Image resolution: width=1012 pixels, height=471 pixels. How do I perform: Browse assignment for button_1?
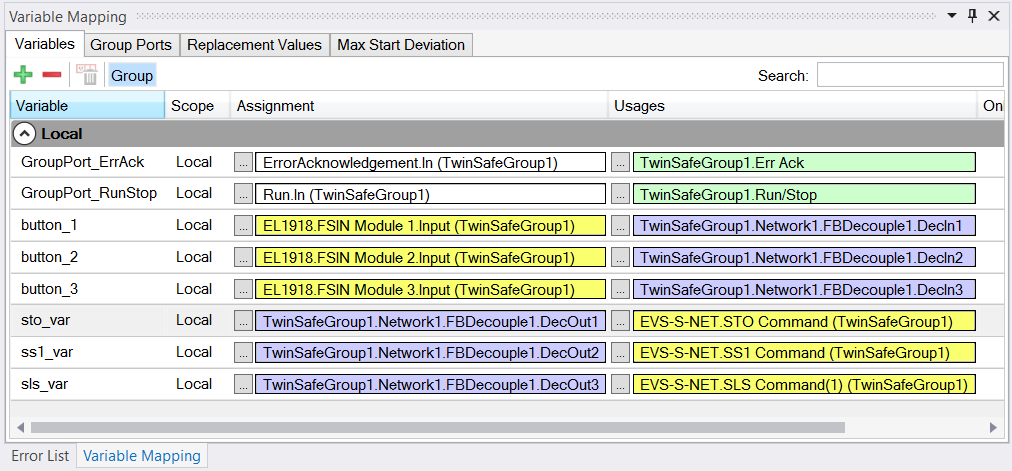(243, 225)
